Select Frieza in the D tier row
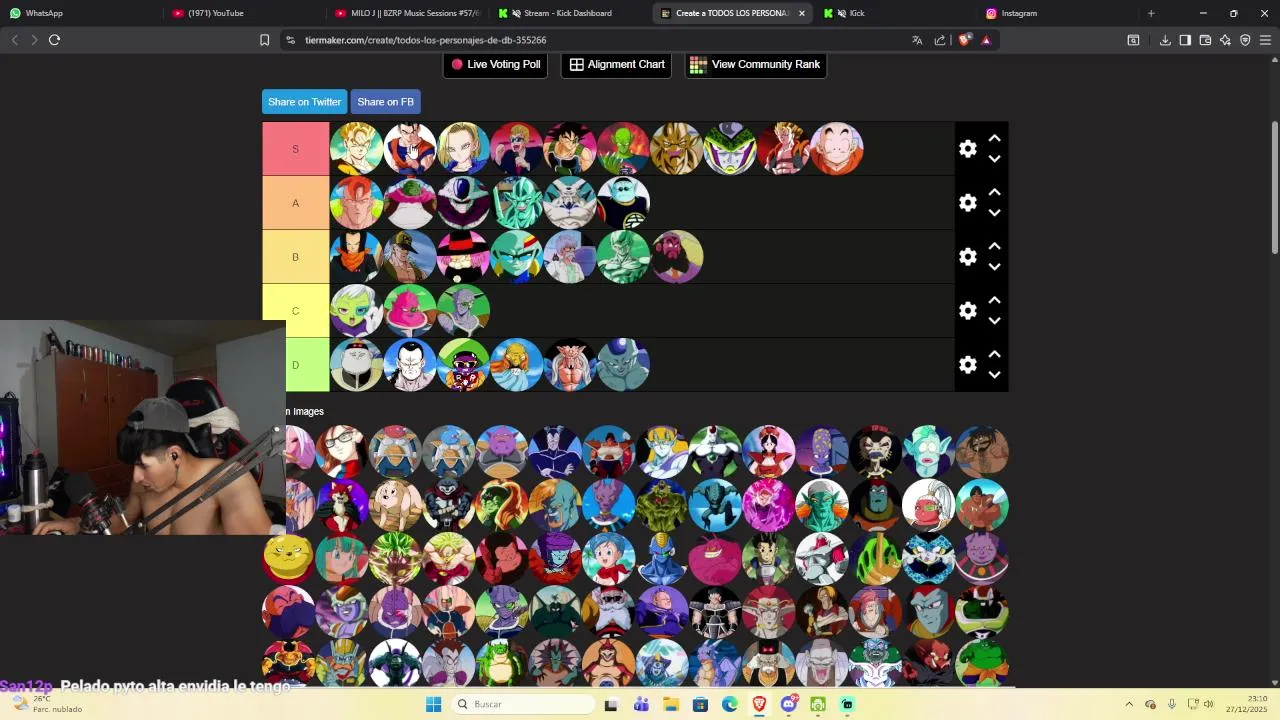This screenshot has width=1280, height=720. [623, 364]
